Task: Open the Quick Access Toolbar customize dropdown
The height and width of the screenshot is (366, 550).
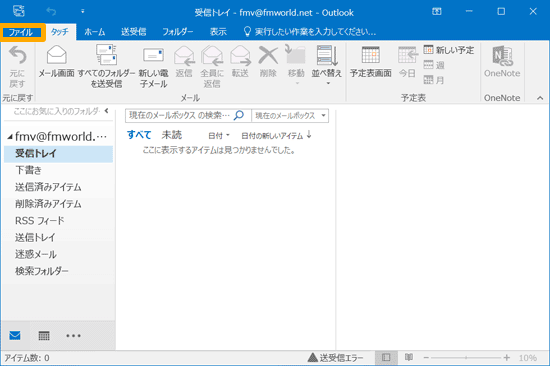Action: coord(82,12)
